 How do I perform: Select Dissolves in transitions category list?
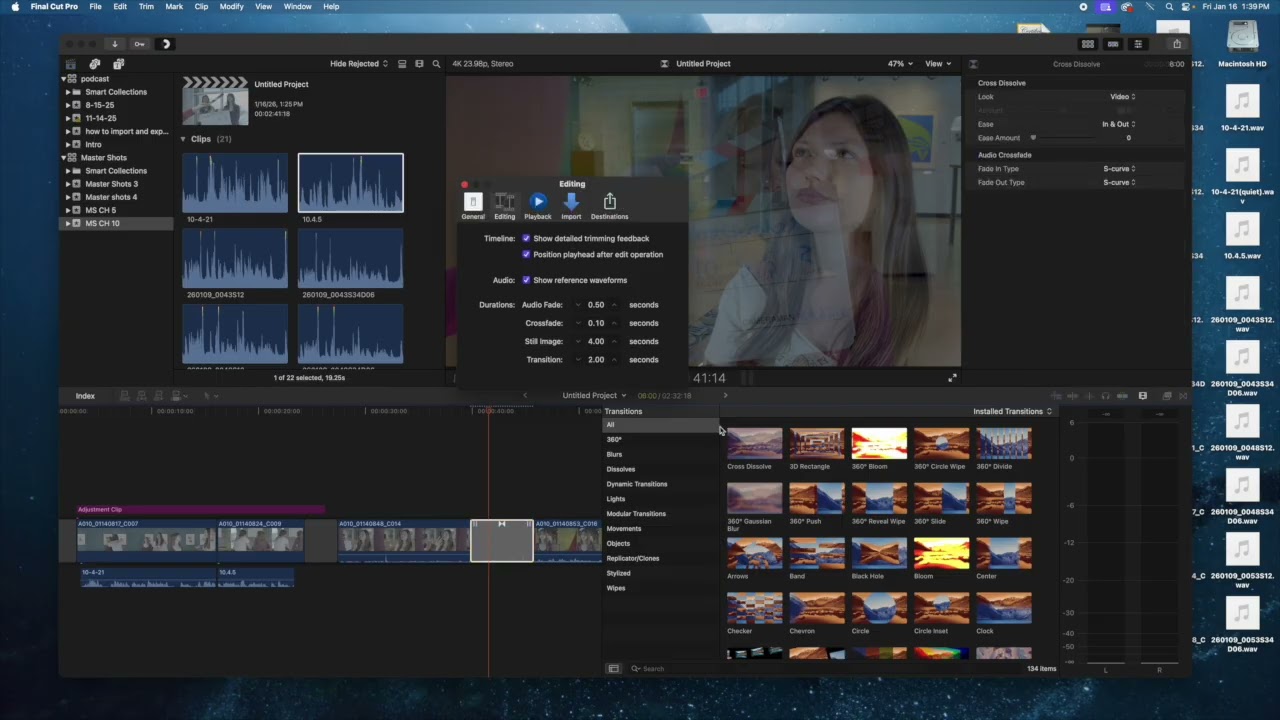pyautogui.click(x=621, y=469)
